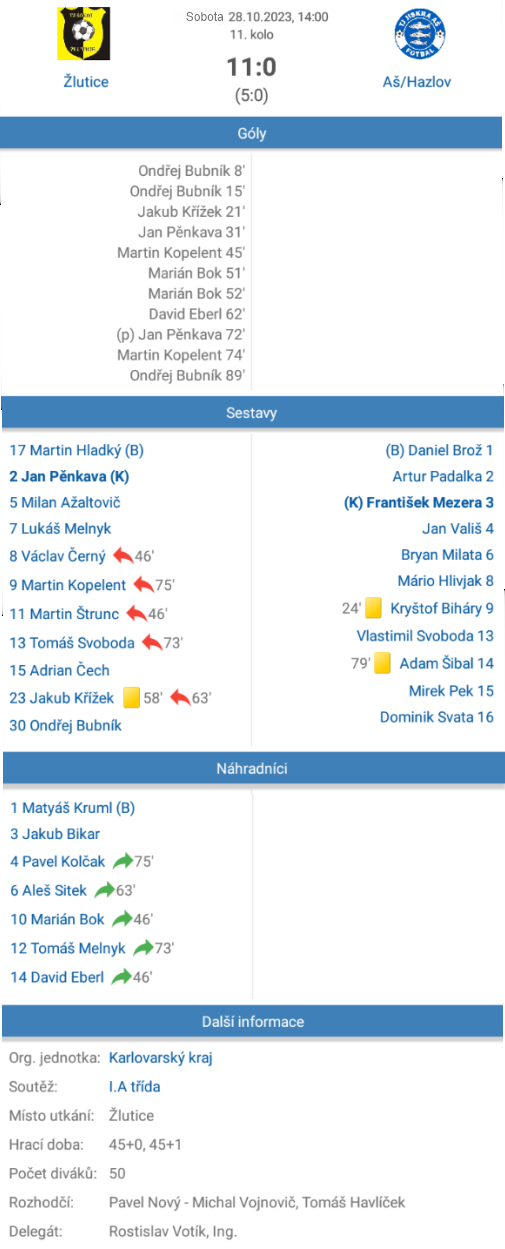Click David Eberl's green arrow icon

coord(122,977)
